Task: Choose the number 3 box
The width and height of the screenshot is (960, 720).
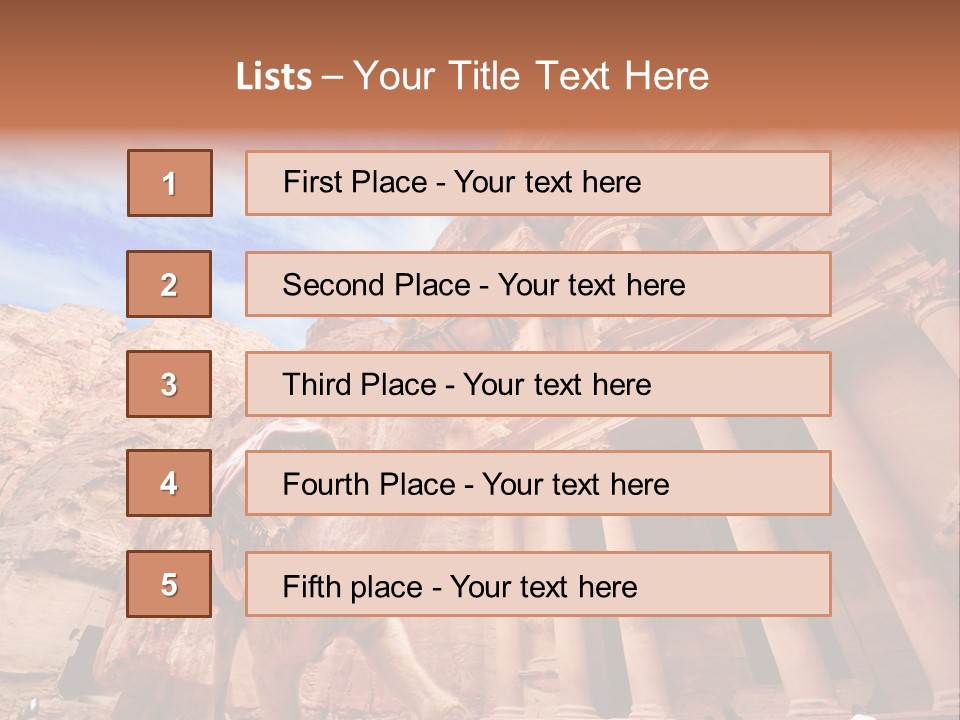Action: coord(169,384)
